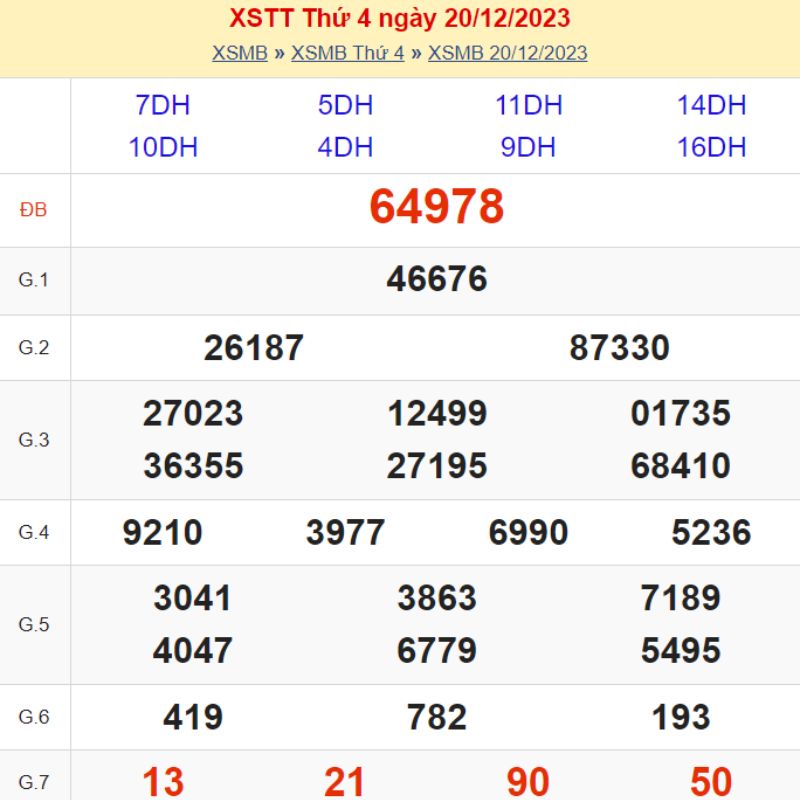
Task: Click G.6 number 419
Action: tap(193, 717)
